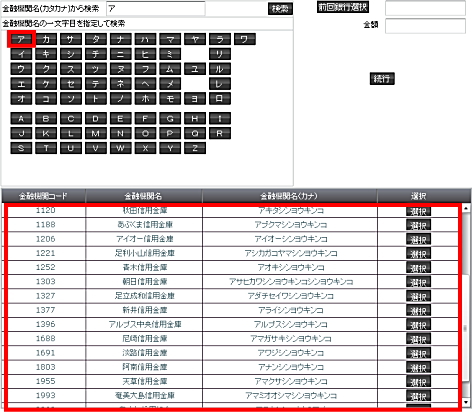474x413 pixels.
Task: Choose the キ kana button
Action: coord(46,54)
